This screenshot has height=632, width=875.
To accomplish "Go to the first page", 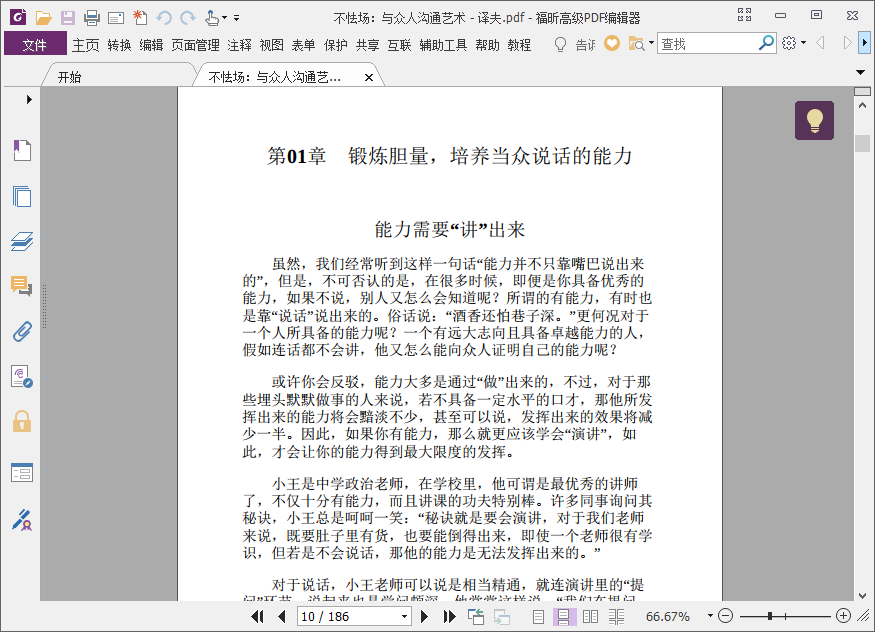I will click(x=258, y=616).
